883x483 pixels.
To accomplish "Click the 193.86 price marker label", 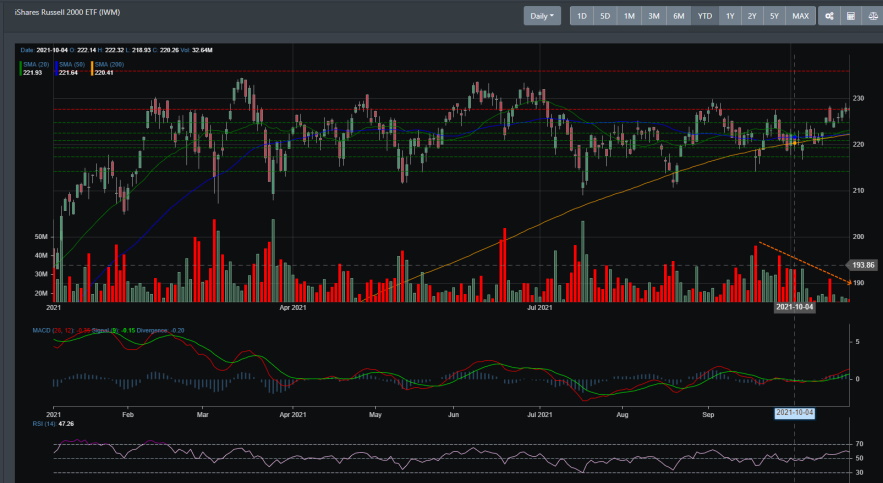I will click(x=863, y=265).
